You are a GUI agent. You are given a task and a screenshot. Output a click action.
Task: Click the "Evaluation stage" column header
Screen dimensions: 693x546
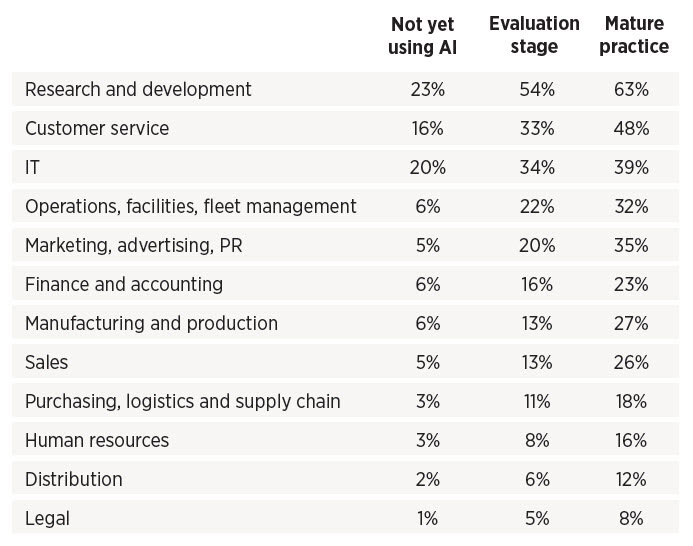pos(535,35)
